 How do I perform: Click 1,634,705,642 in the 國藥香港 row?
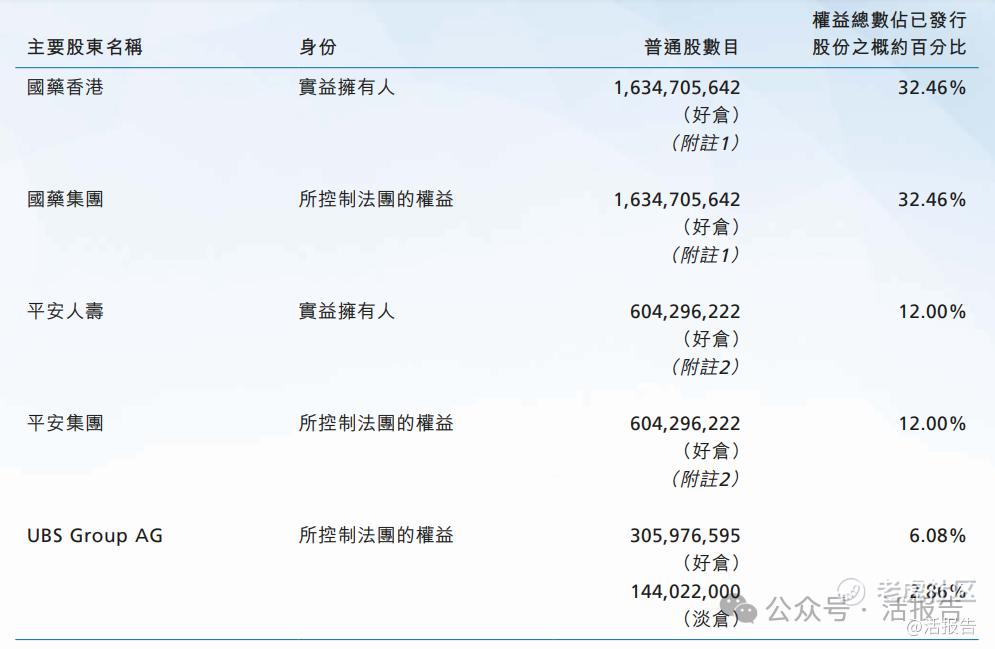click(x=676, y=88)
